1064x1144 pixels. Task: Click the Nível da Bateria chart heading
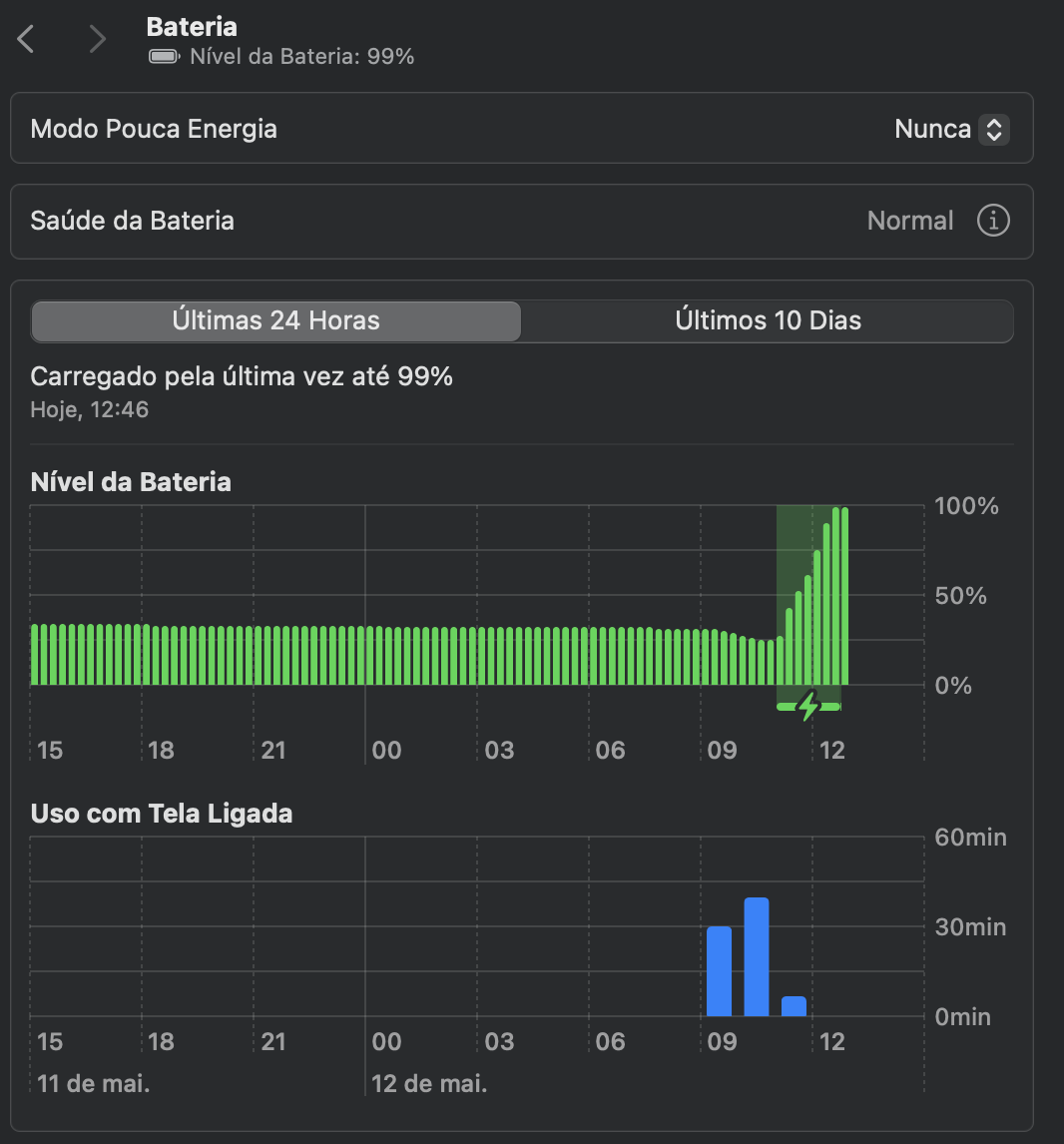click(131, 482)
